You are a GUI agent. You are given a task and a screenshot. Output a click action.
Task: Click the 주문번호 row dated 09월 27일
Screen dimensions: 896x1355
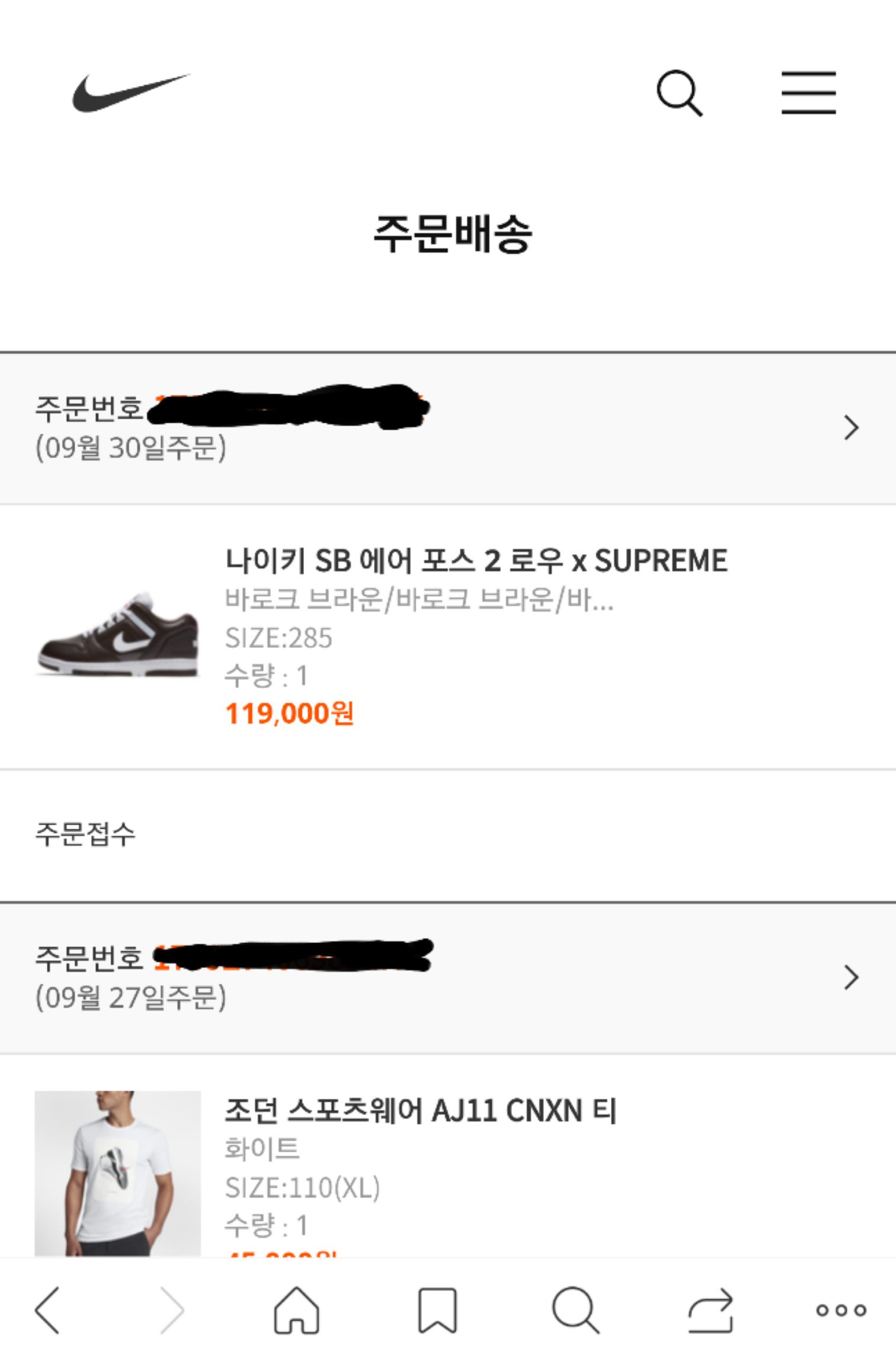(415, 978)
